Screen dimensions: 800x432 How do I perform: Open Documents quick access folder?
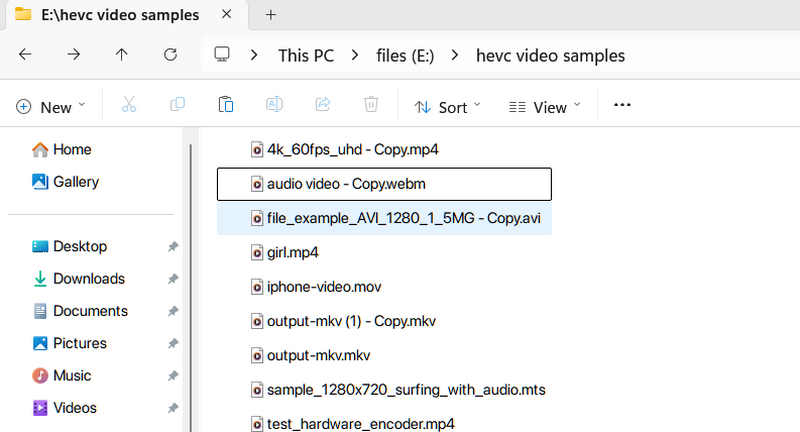pyautogui.click(x=80, y=311)
